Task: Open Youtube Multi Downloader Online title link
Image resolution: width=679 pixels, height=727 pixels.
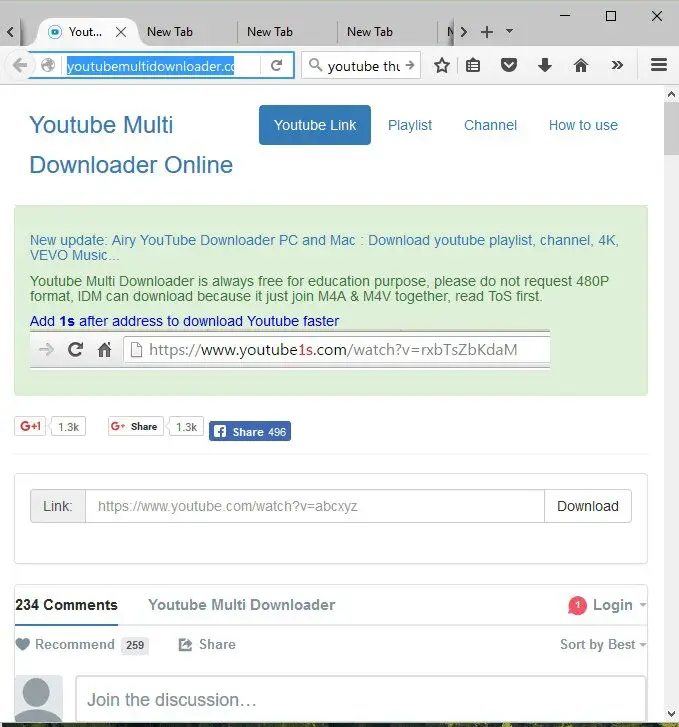Action: click(131, 145)
